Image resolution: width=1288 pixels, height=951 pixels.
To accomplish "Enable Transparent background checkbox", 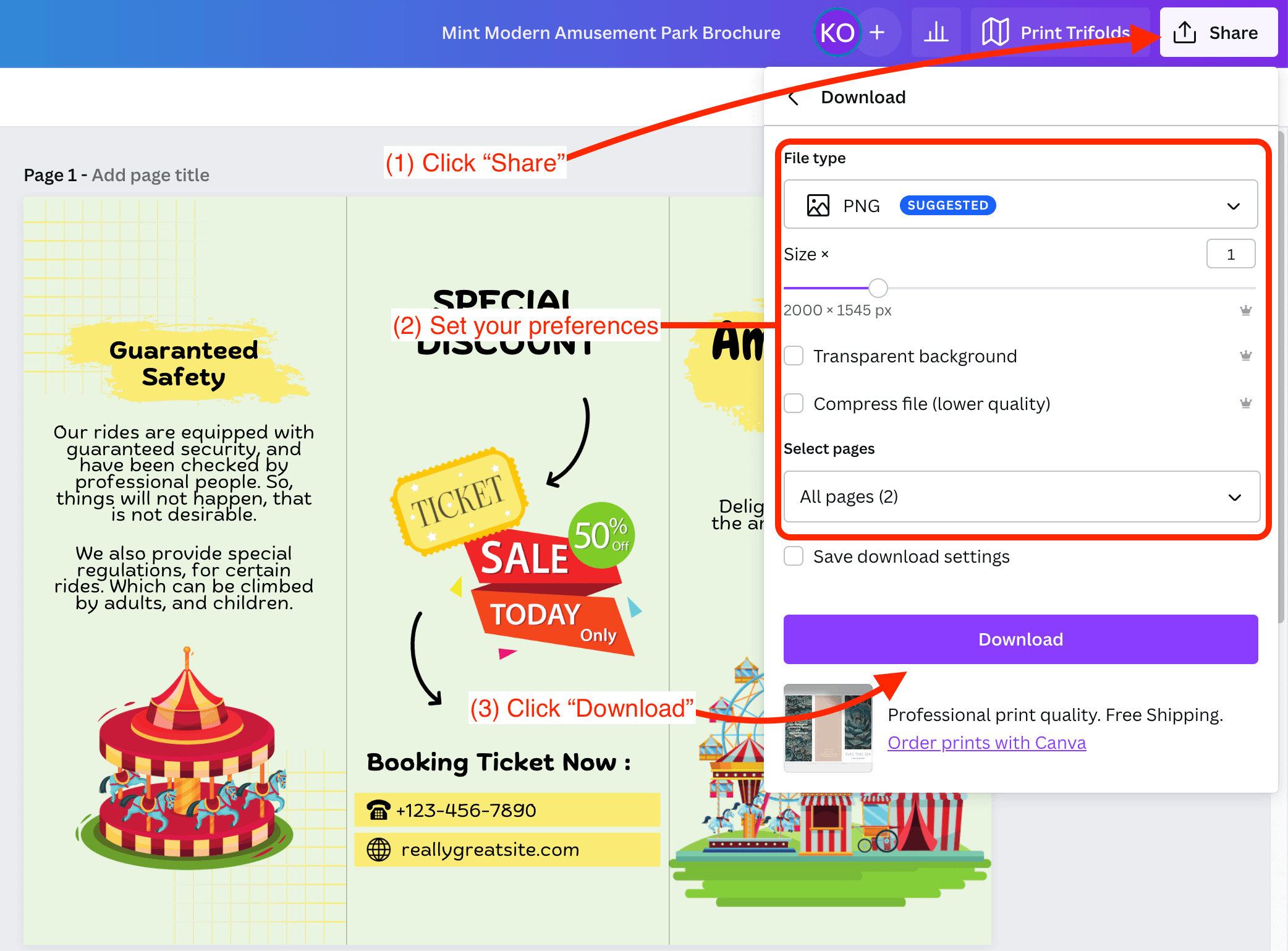I will tap(794, 356).
